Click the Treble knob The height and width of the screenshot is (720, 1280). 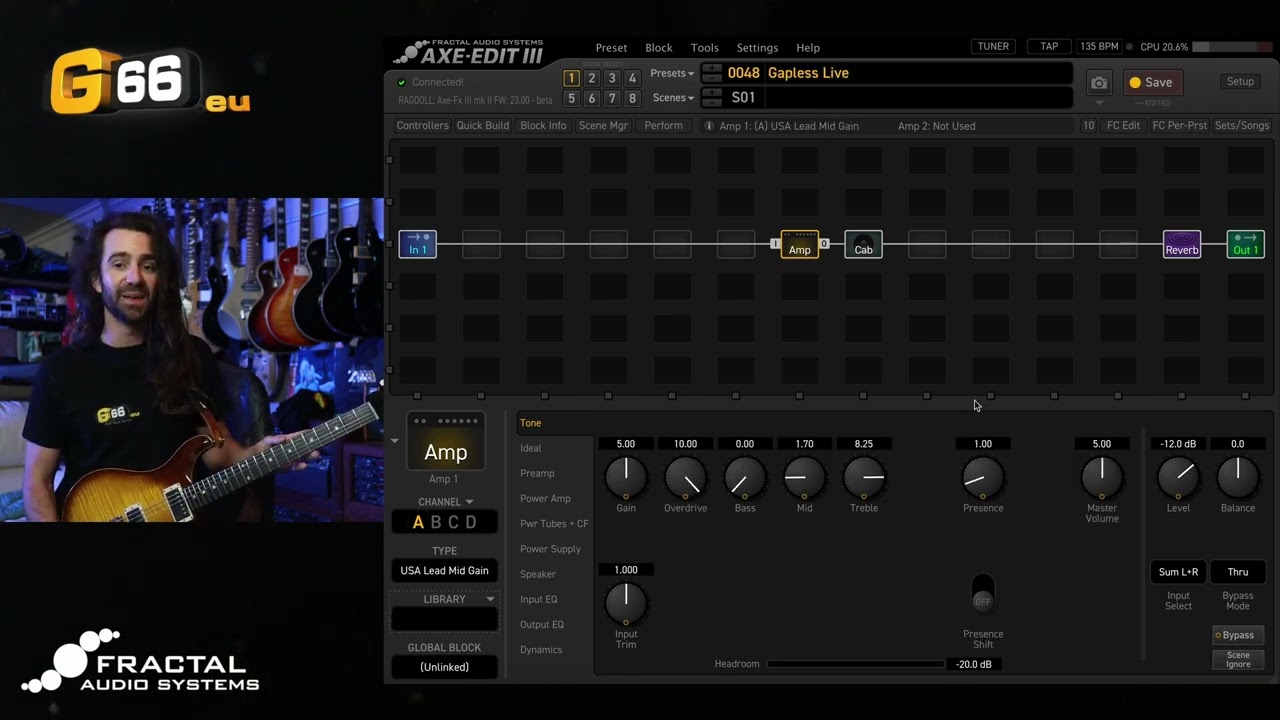[864, 477]
